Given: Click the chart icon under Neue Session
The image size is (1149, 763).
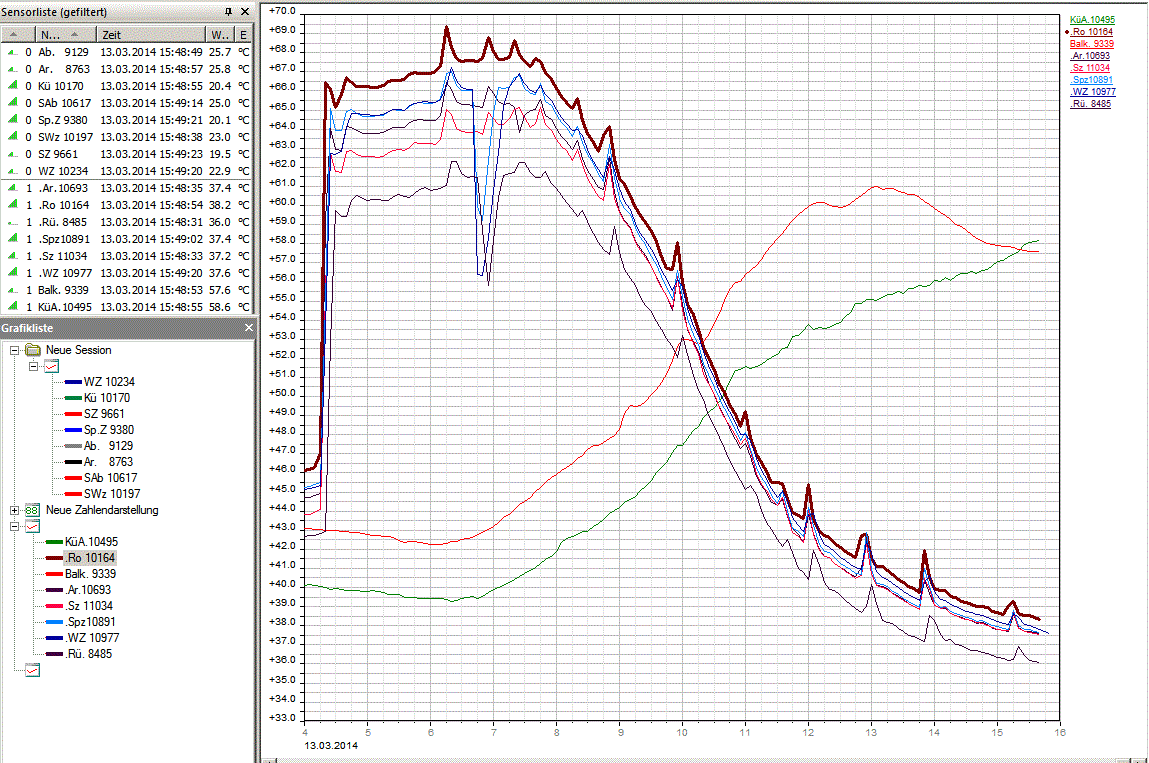Looking at the screenshot, I should pos(52,367).
